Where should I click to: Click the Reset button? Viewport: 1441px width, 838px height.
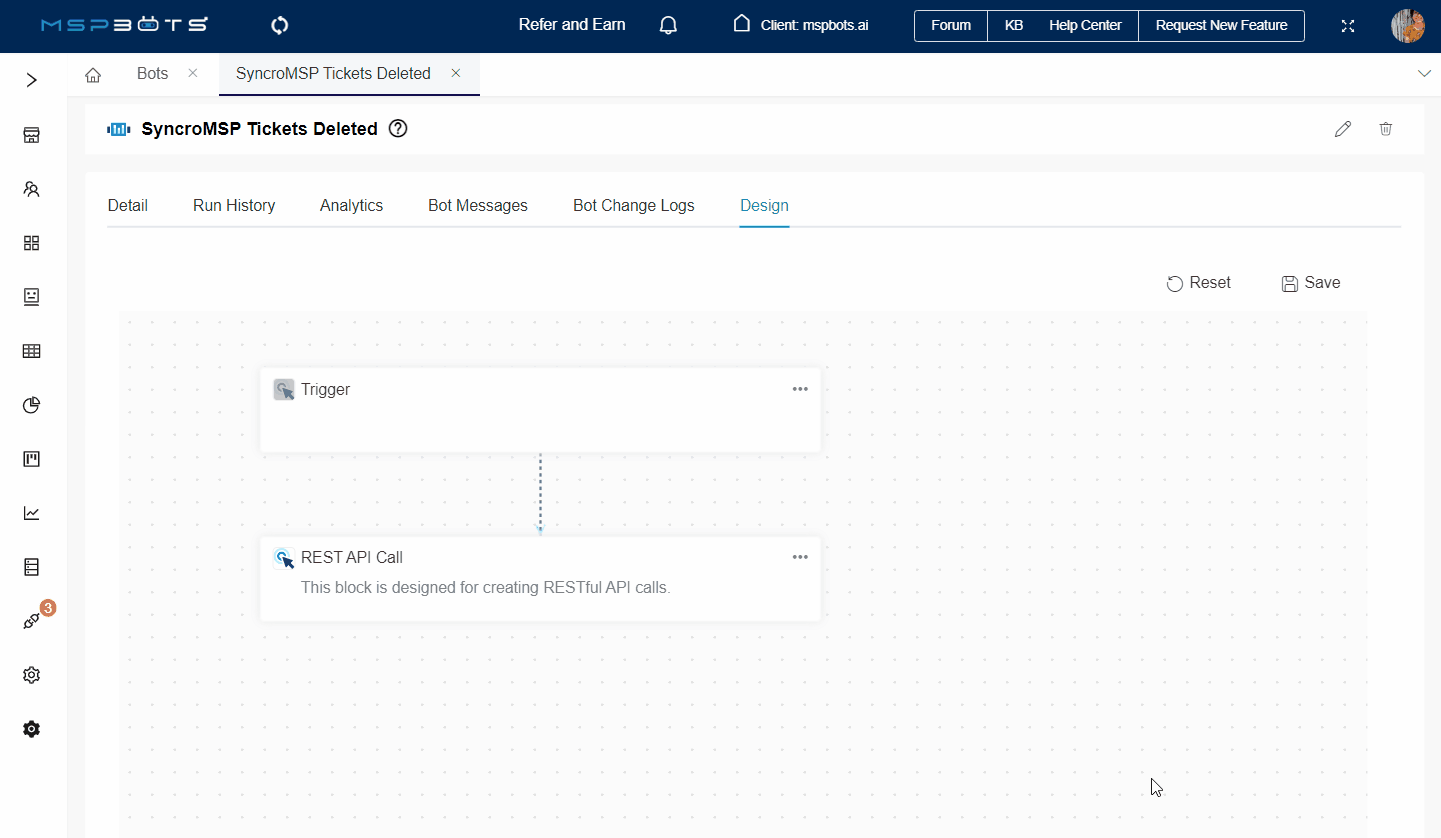tap(1198, 283)
